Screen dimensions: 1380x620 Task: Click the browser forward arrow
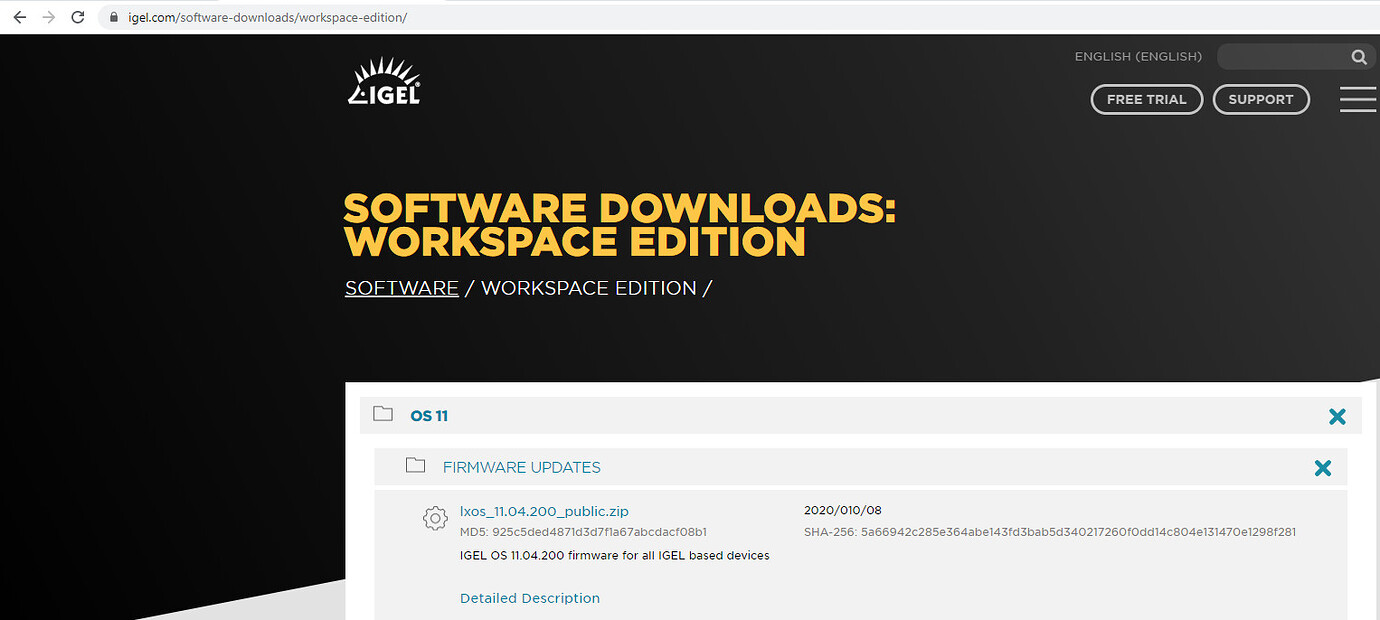tap(48, 17)
